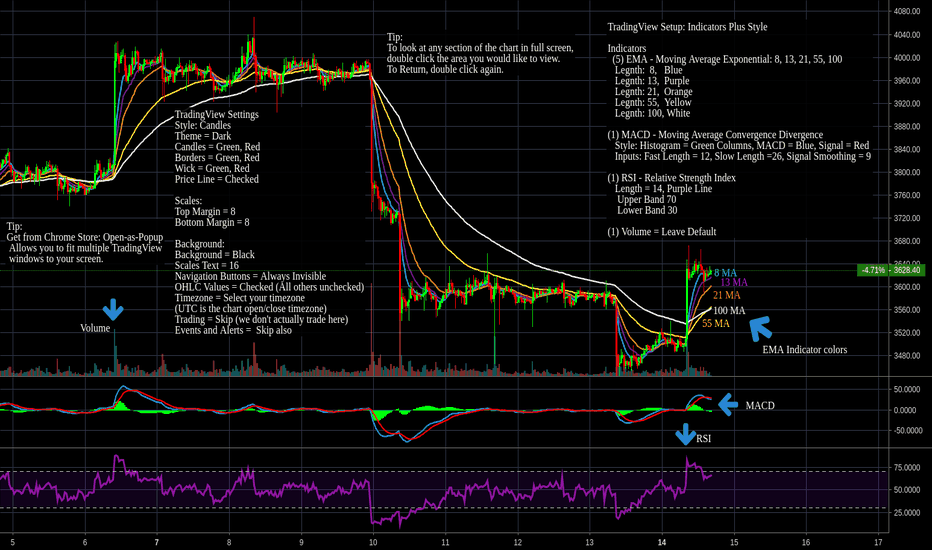Click the 'Upper Band 70' text line
The height and width of the screenshot is (550, 932).
click(647, 200)
